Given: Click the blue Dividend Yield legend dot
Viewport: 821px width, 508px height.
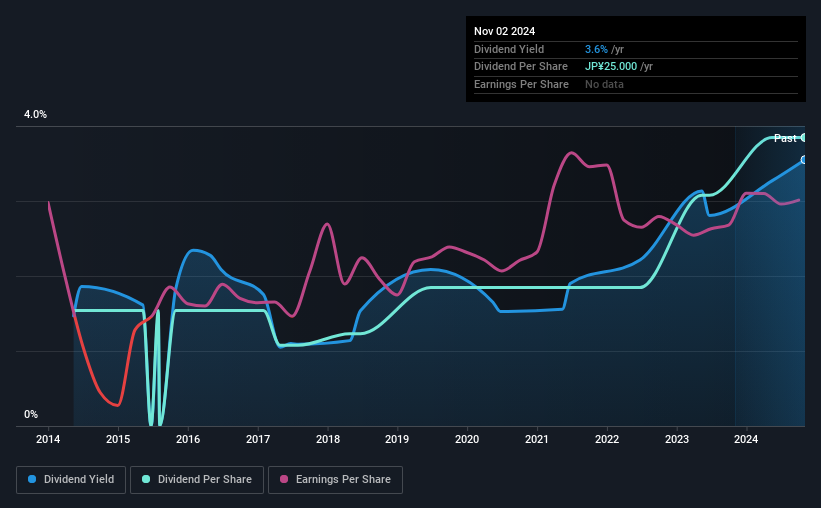Looking at the screenshot, I should point(32,479).
